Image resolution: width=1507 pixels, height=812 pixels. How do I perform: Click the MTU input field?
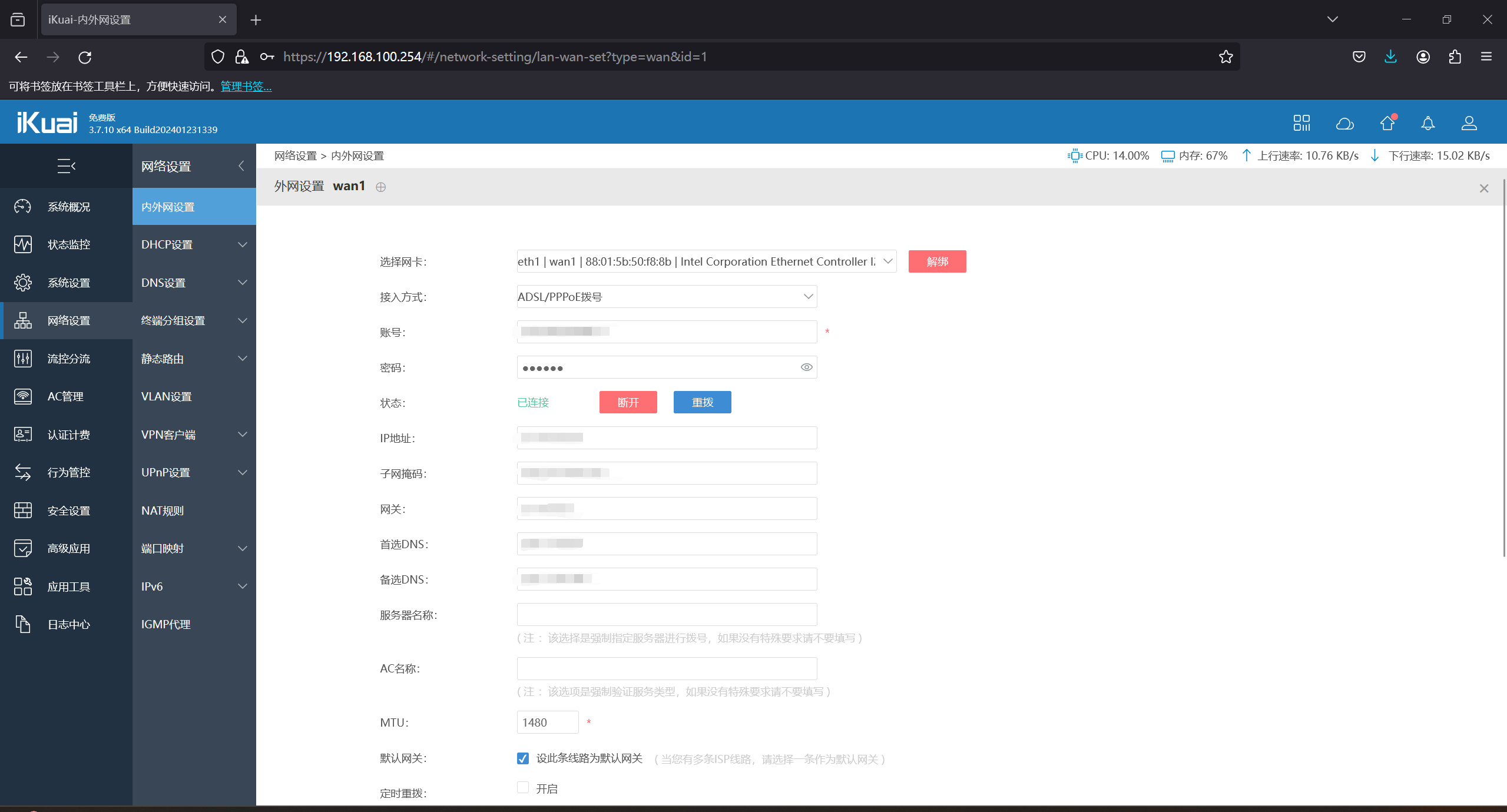tap(547, 722)
